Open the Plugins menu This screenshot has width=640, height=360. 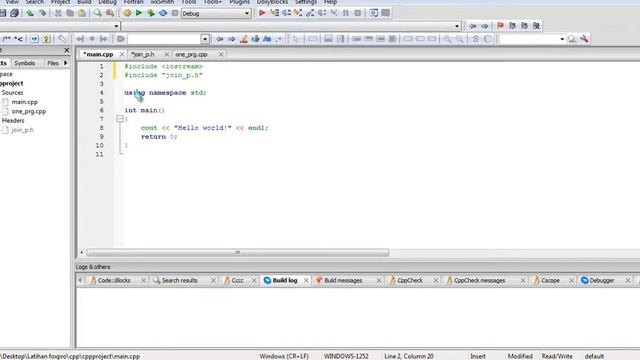coord(239,2)
